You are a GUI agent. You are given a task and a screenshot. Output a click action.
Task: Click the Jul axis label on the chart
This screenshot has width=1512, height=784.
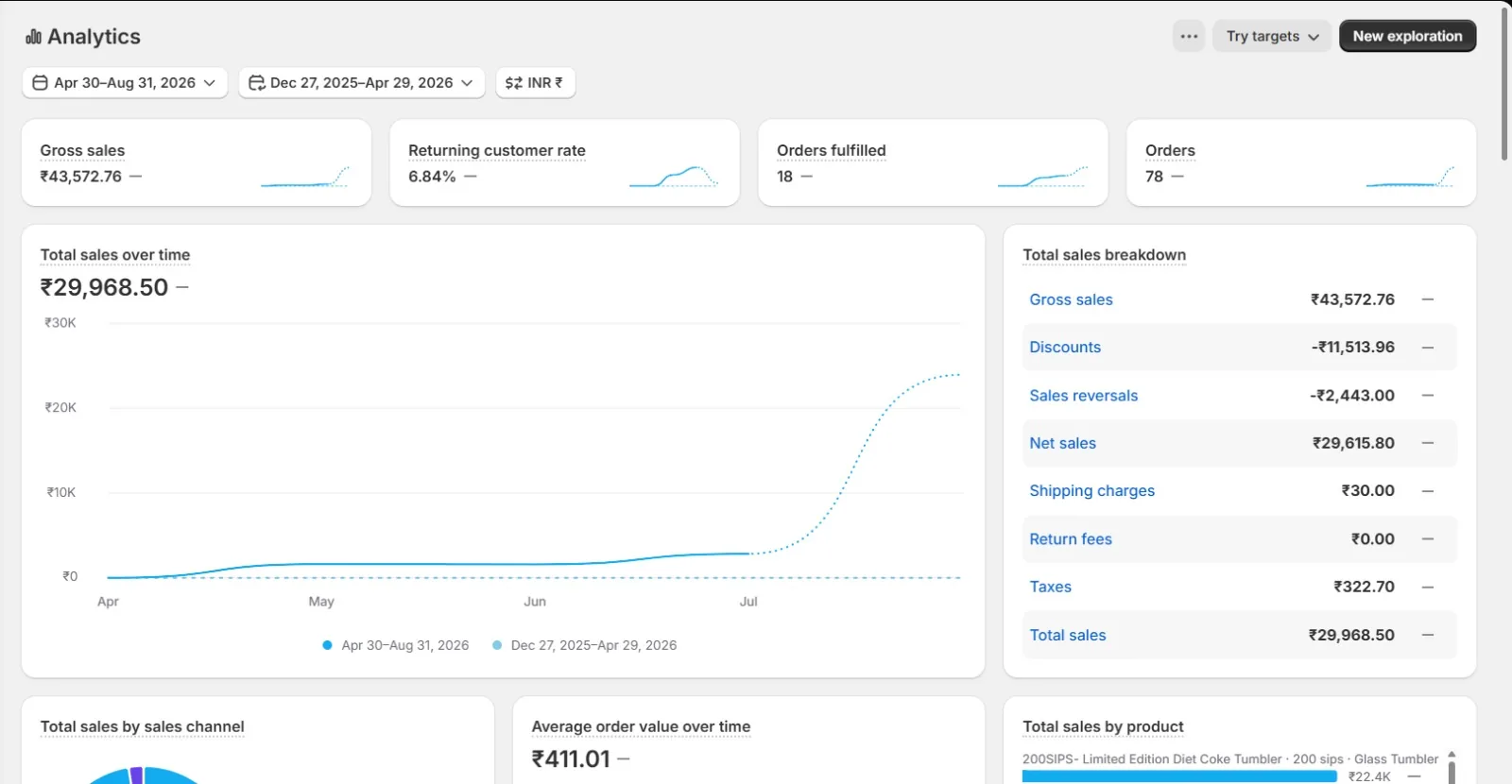tap(748, 602)
